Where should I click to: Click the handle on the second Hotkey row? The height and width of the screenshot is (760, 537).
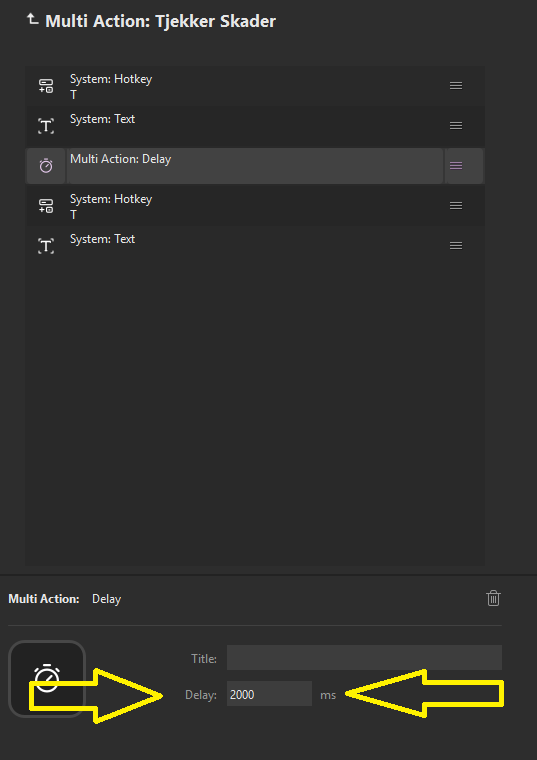(x=456, y=206)
